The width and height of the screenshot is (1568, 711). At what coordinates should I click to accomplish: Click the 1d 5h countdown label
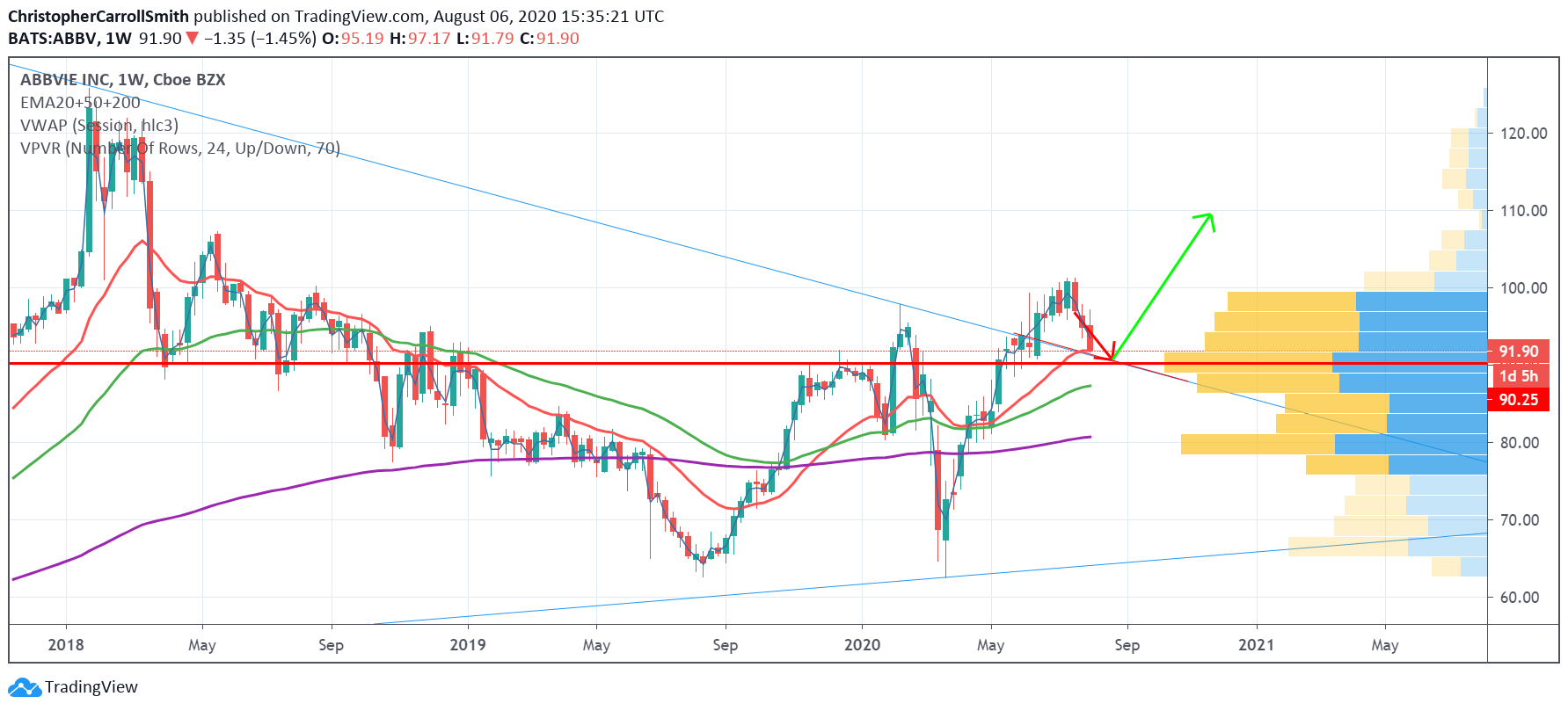click(x=1519, y=376)
